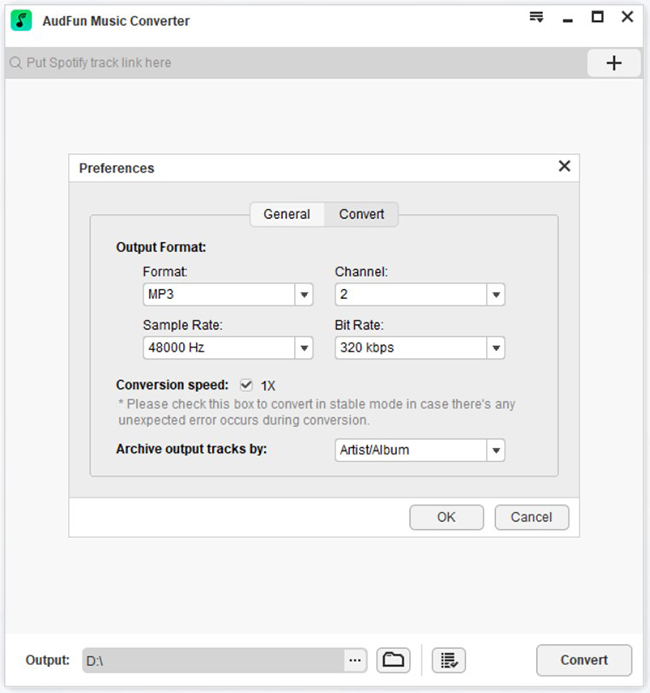Click the Spotify track link field
The image size is (650, 693).
coord(300,63)
